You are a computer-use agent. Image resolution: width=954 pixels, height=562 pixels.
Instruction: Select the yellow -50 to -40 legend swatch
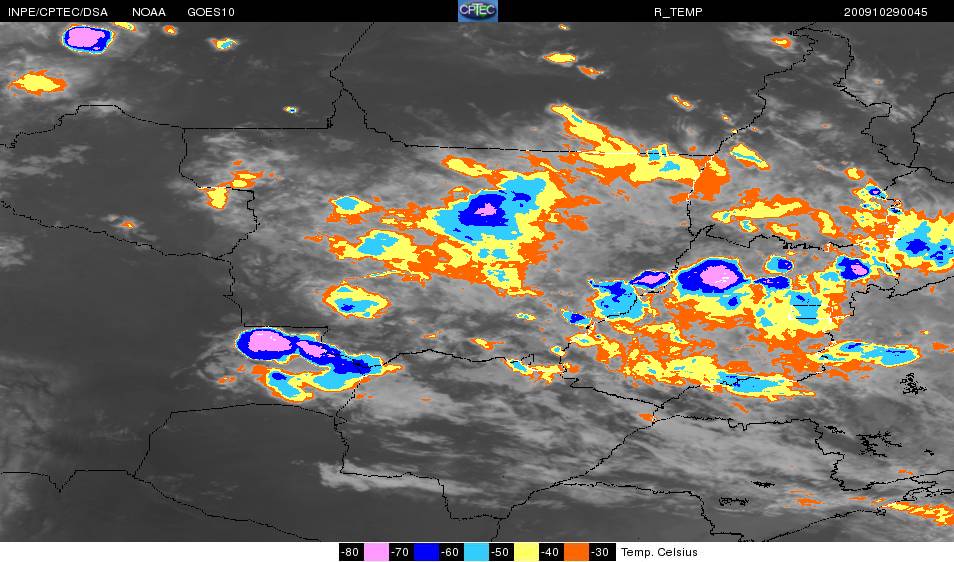tap(526, 552)
